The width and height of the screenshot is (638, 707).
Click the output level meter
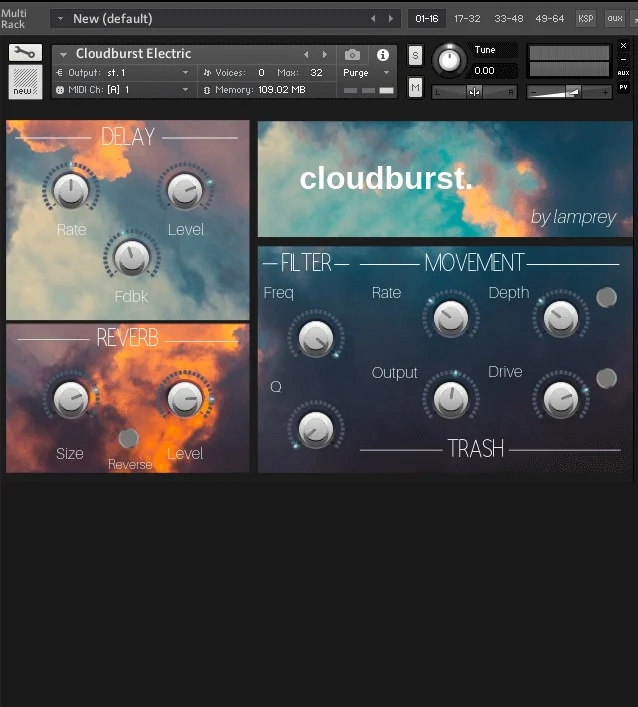[569, 61]
